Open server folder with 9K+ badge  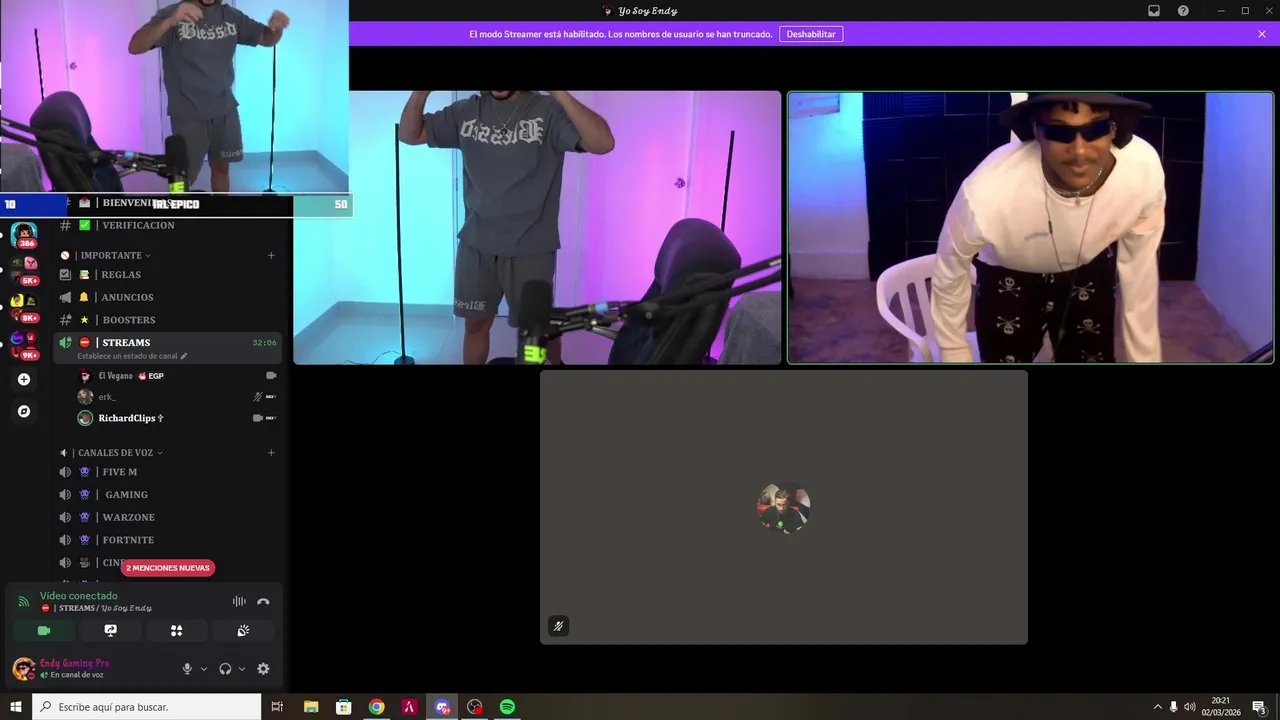pyautogui.click(x=24, y=344)
